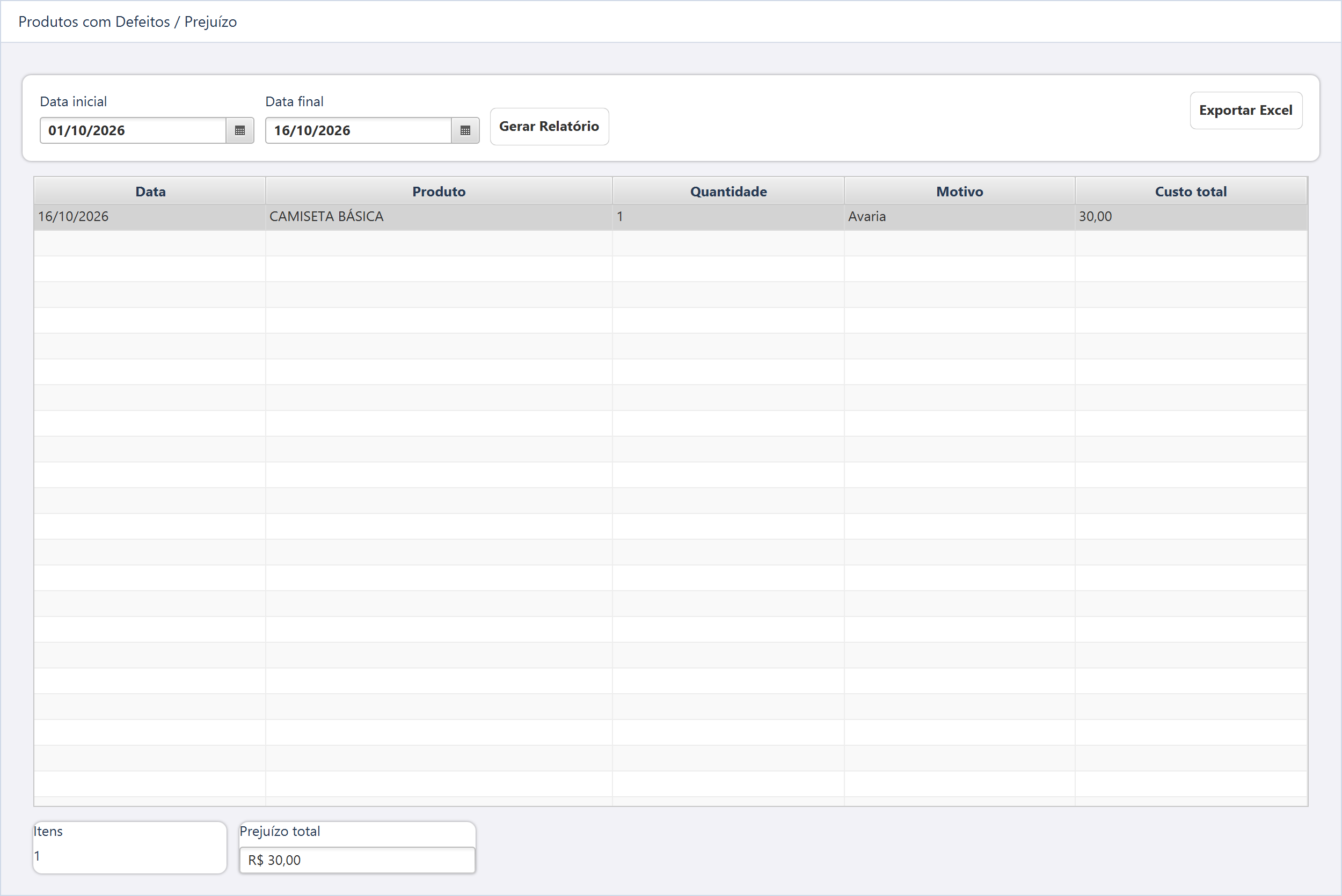This screenshot has height=896, width=1342.
Task: Click the Itens count value 1
Action: coord(37,856)
